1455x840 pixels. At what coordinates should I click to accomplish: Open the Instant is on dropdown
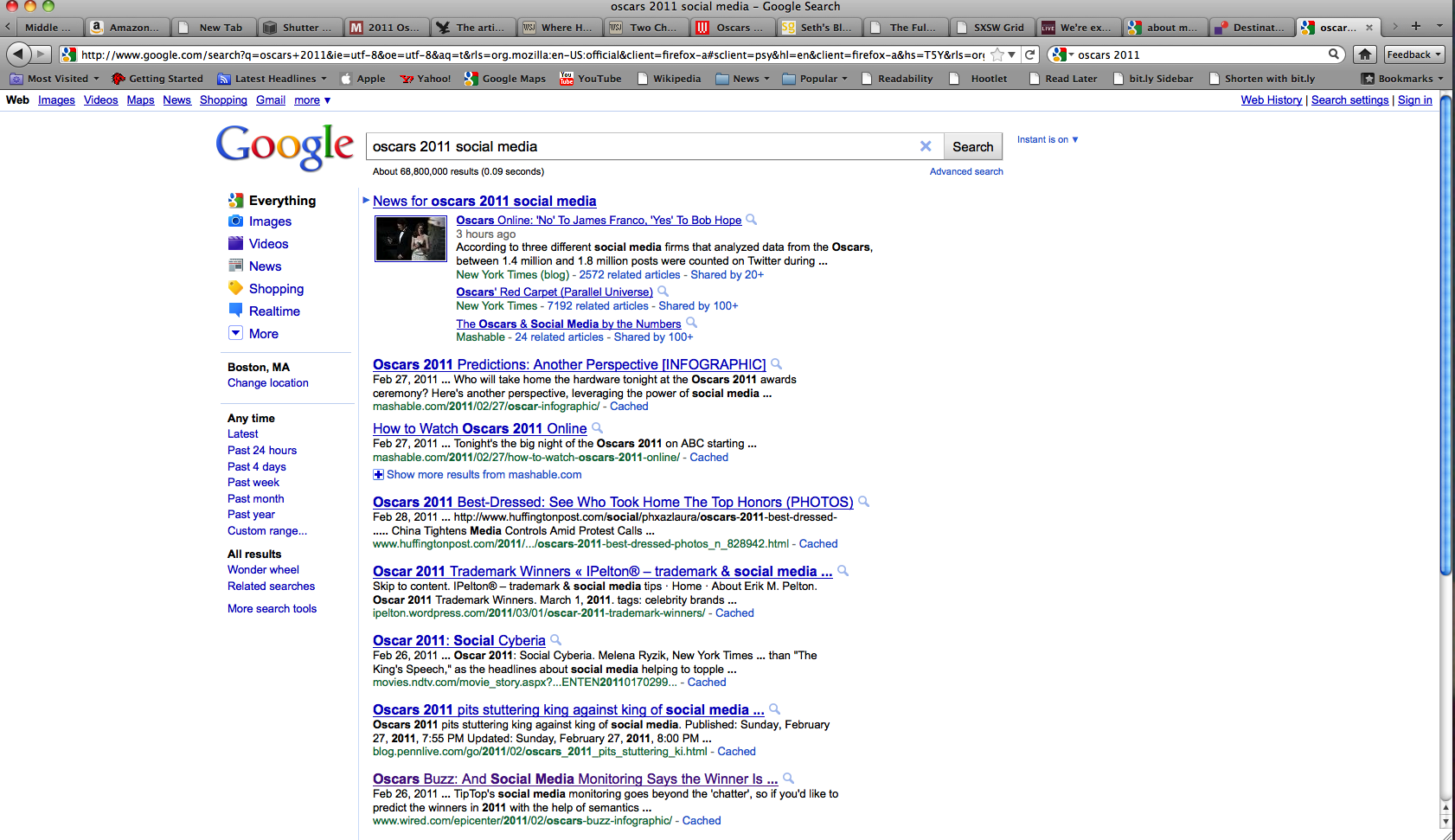pyautogui.click(x=1048, y=139)
